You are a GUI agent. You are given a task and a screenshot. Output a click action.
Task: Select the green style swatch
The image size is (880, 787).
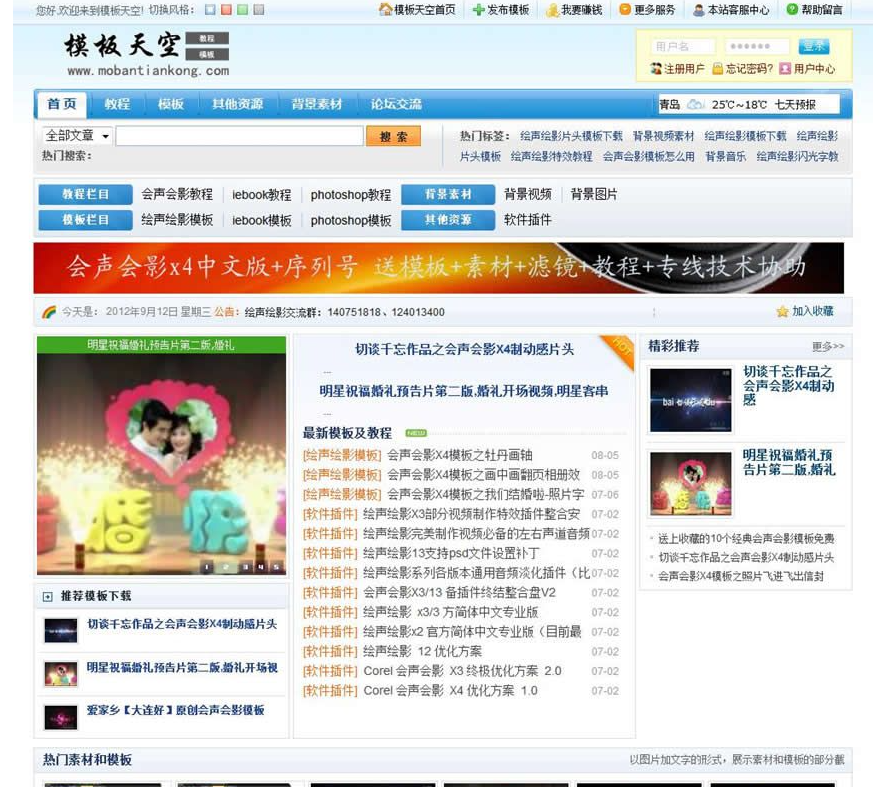click(x=242, y=10)
